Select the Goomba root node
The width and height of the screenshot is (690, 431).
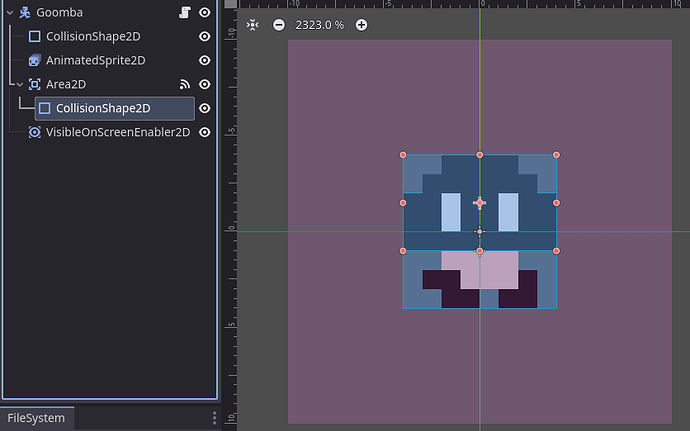tap(59, 12)
